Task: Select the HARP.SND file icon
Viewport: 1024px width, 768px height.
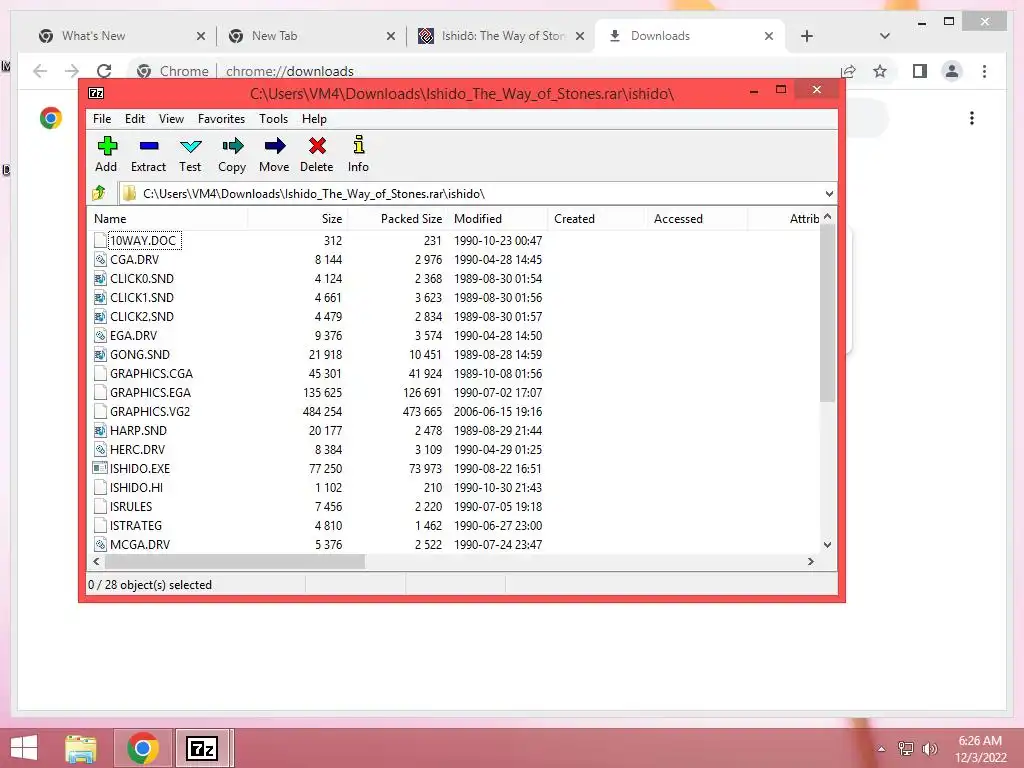Action: click(x=100, y=430)
